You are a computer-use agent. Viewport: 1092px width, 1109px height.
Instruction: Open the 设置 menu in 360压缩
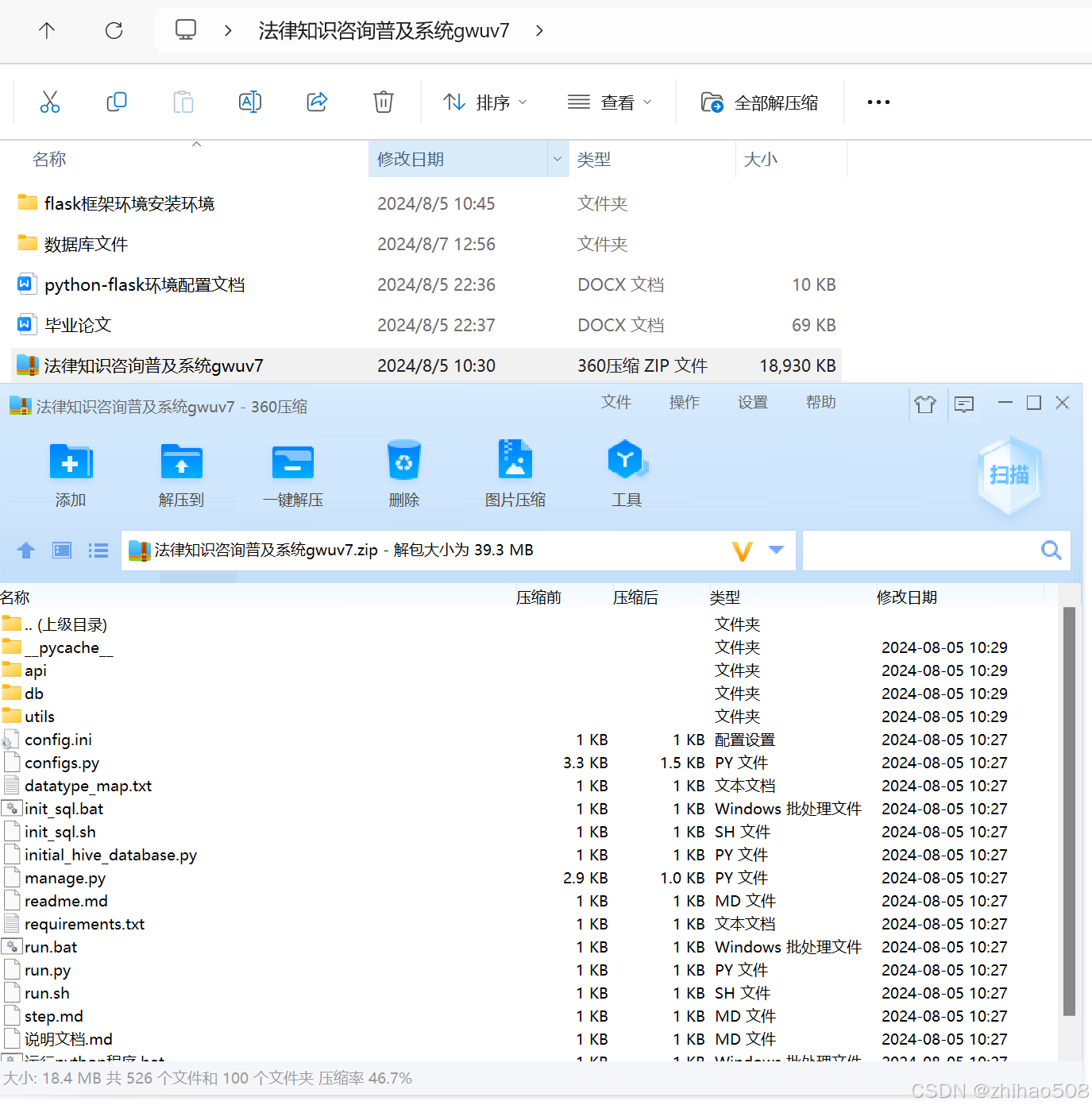[x=752, y=403]
